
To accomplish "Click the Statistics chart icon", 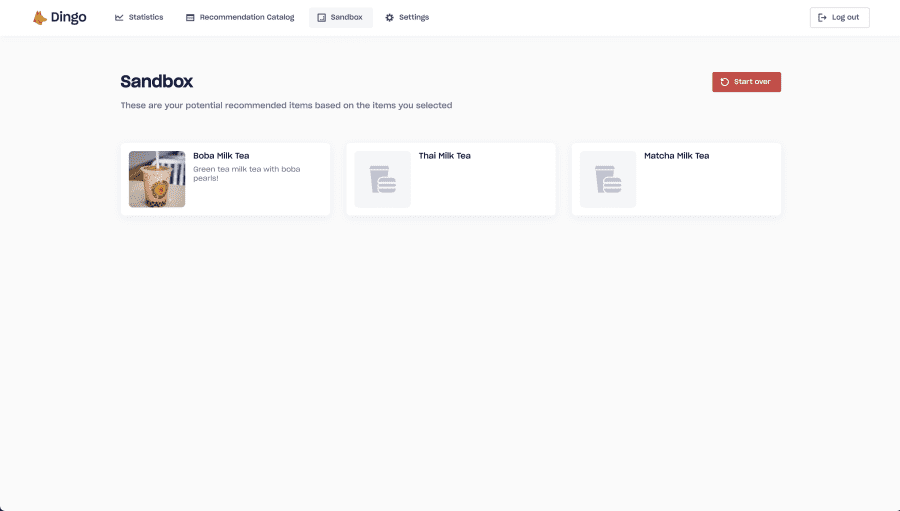I will coord(119,18).
